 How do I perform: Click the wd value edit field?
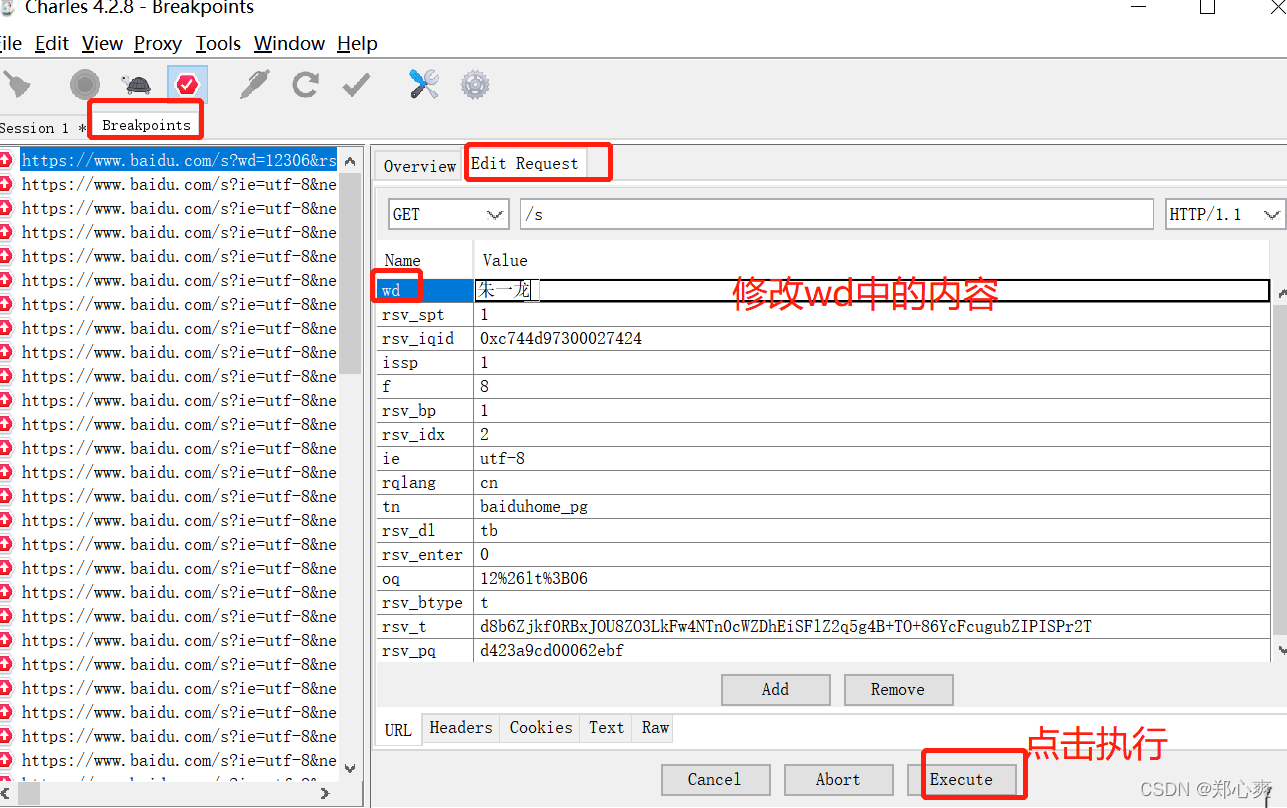point(871,290)
